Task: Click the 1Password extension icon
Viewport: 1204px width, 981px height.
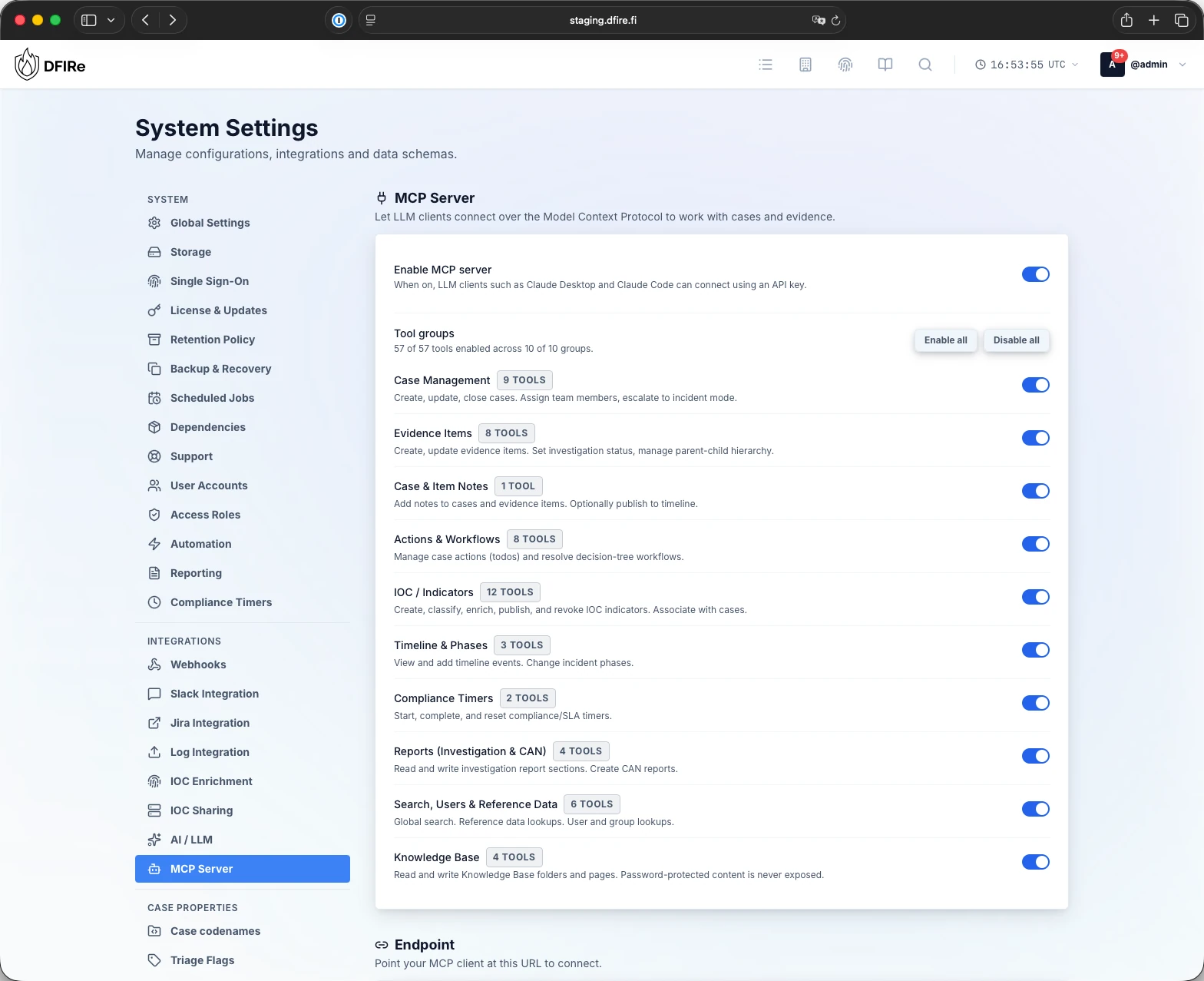Action: tap(339, 20)
